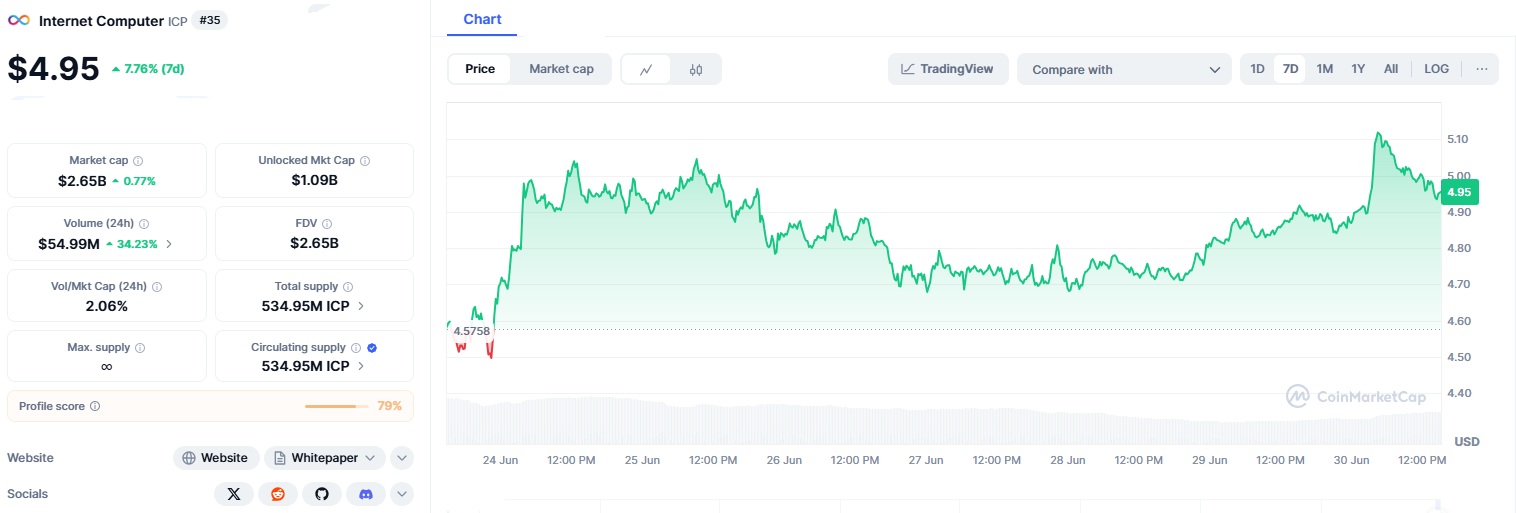Viewport: 1516px width, 513px height.
Task: Click the 2.06% Vol/Mkt Cap value
Action: click(x=107, y=306)
